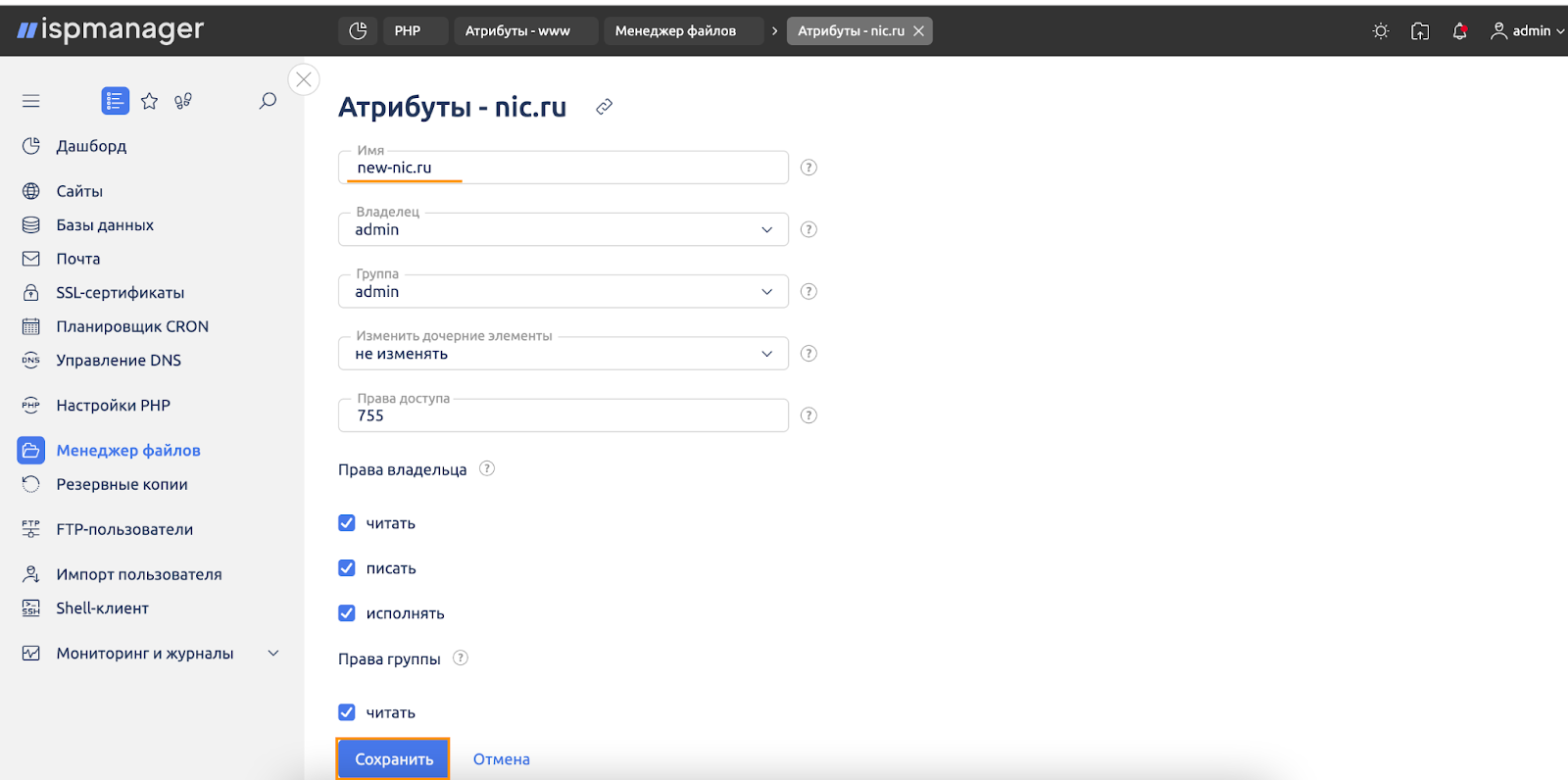
Task: Select the Атрибуты - nic.ru tab
Action: coord(851,31)
